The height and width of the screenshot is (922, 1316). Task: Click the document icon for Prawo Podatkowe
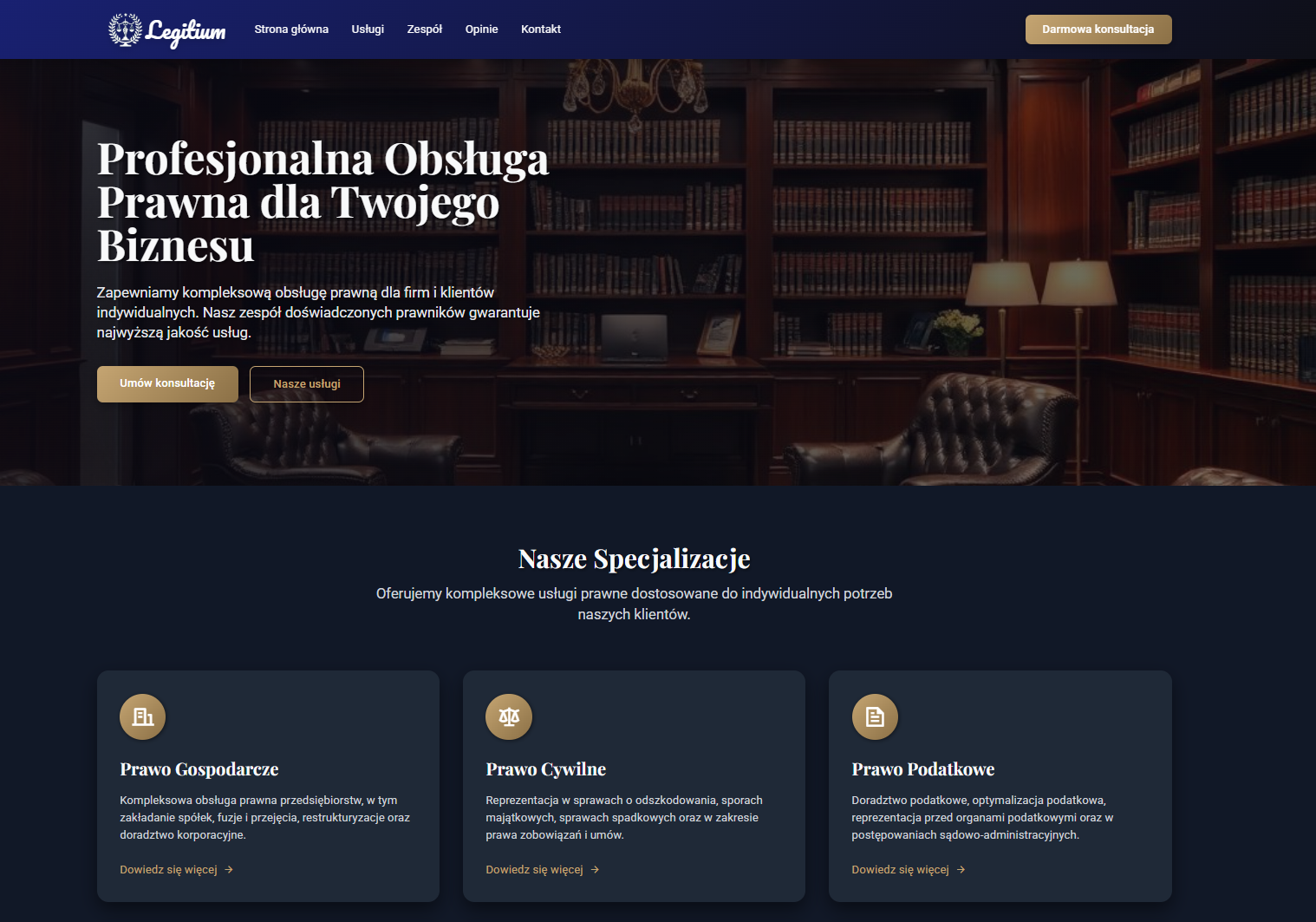click(875, 717)
